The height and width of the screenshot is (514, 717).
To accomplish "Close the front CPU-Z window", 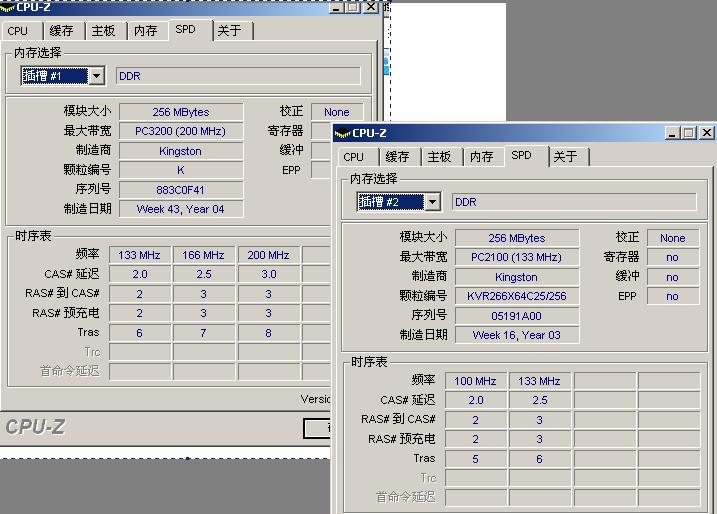I will click(x=706, y=133).
